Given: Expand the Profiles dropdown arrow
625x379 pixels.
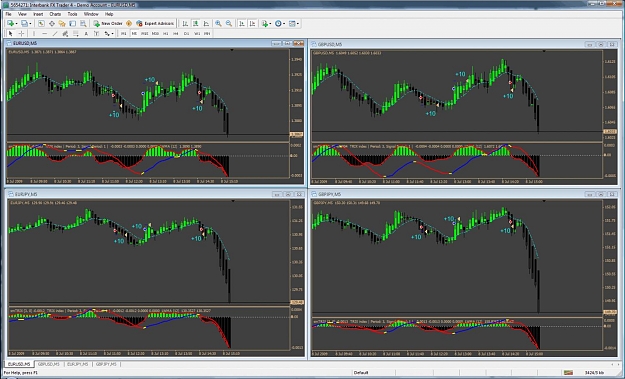Looking at the screenshot, I should click(x=30, y=24).
